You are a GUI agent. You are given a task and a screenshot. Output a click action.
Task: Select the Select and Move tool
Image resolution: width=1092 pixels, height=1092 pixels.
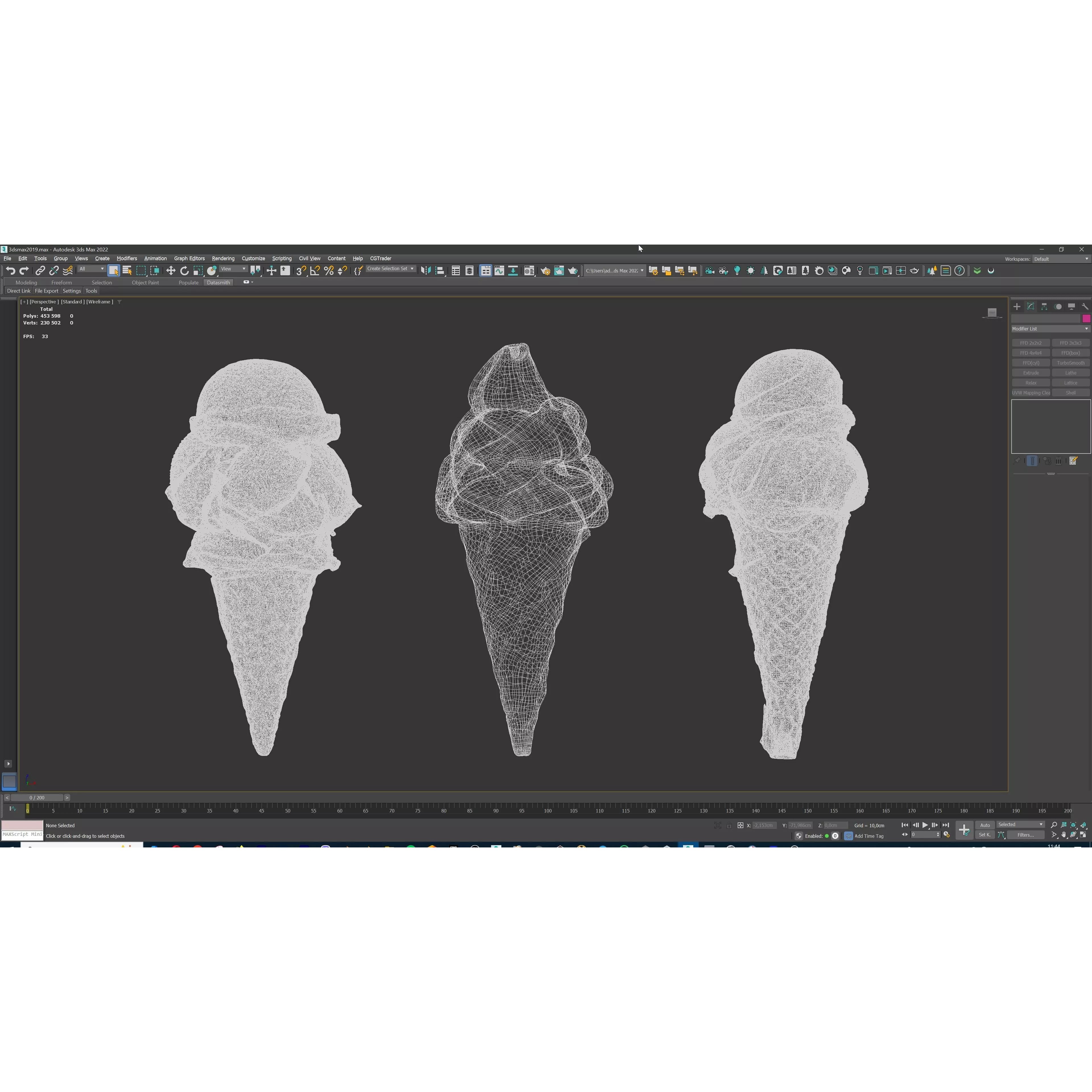coord(171,271)
